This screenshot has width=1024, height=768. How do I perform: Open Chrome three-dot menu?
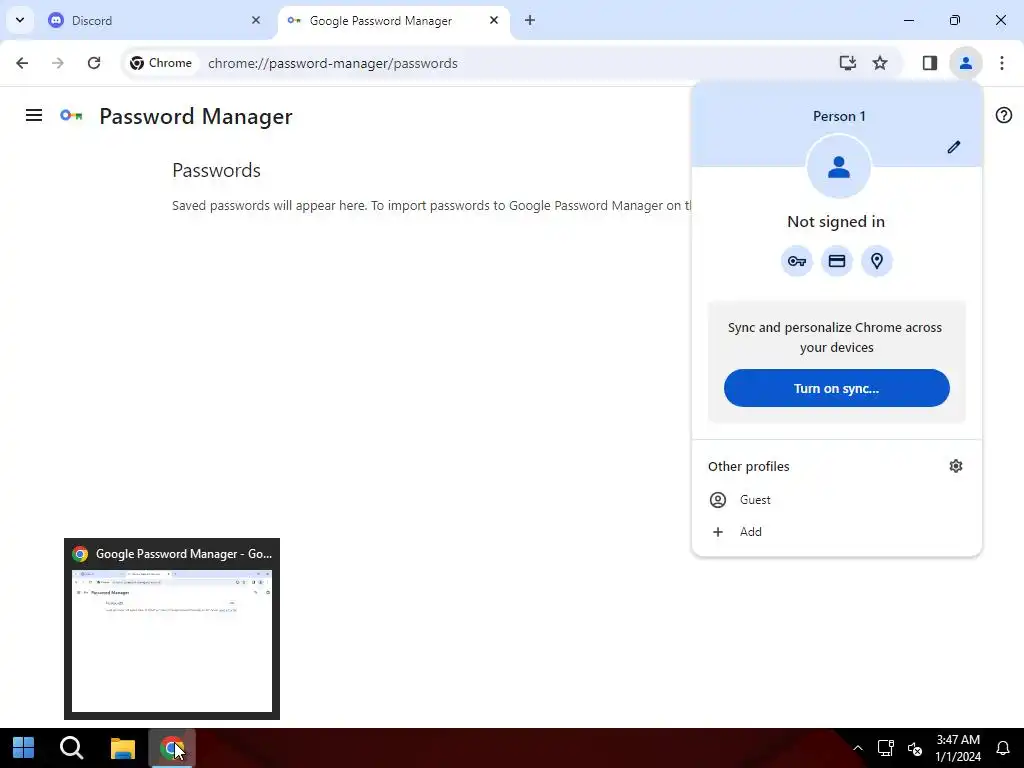click(x=1002, y=63)
